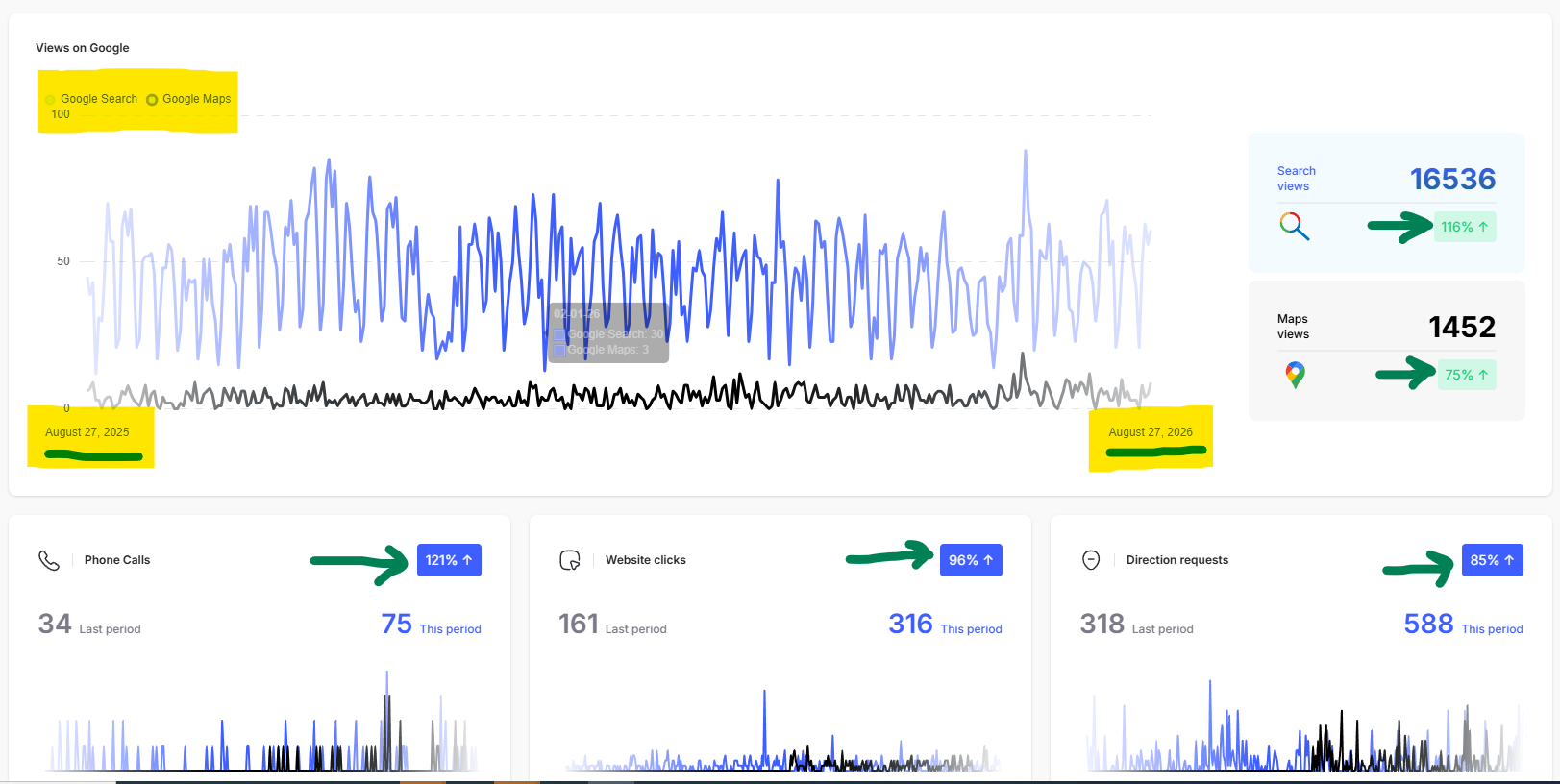Click the Google Maps pin icon
The width and height of the screenshot is (1560, 784).
pyautogui.click(x=1295, y=375)
